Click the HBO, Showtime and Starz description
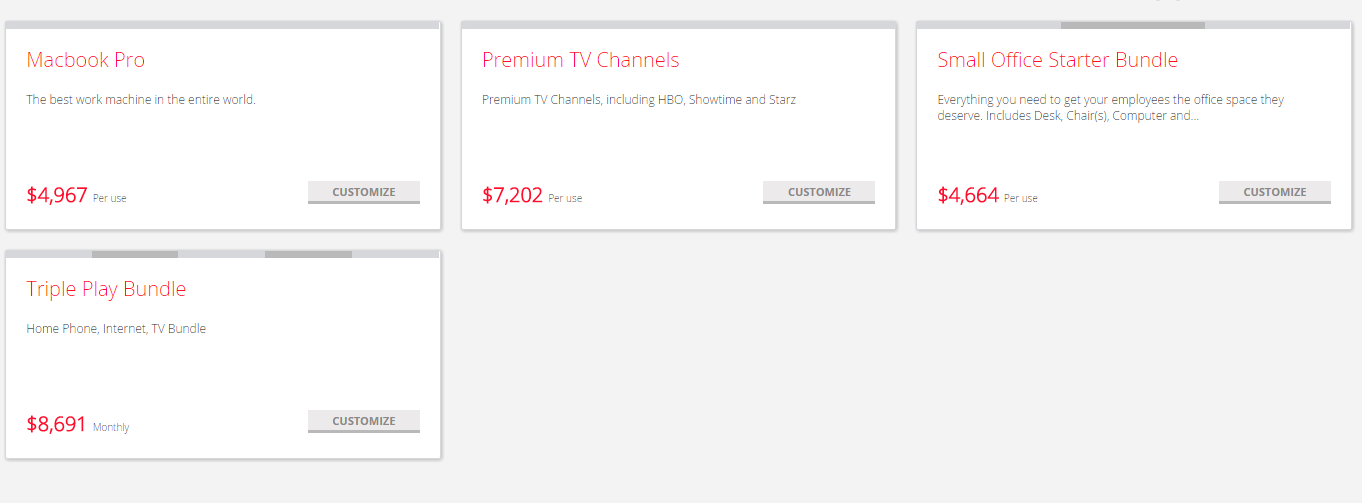Viewport: 1362px width, 503px height. pyautogui.click(x=639, y=100)
